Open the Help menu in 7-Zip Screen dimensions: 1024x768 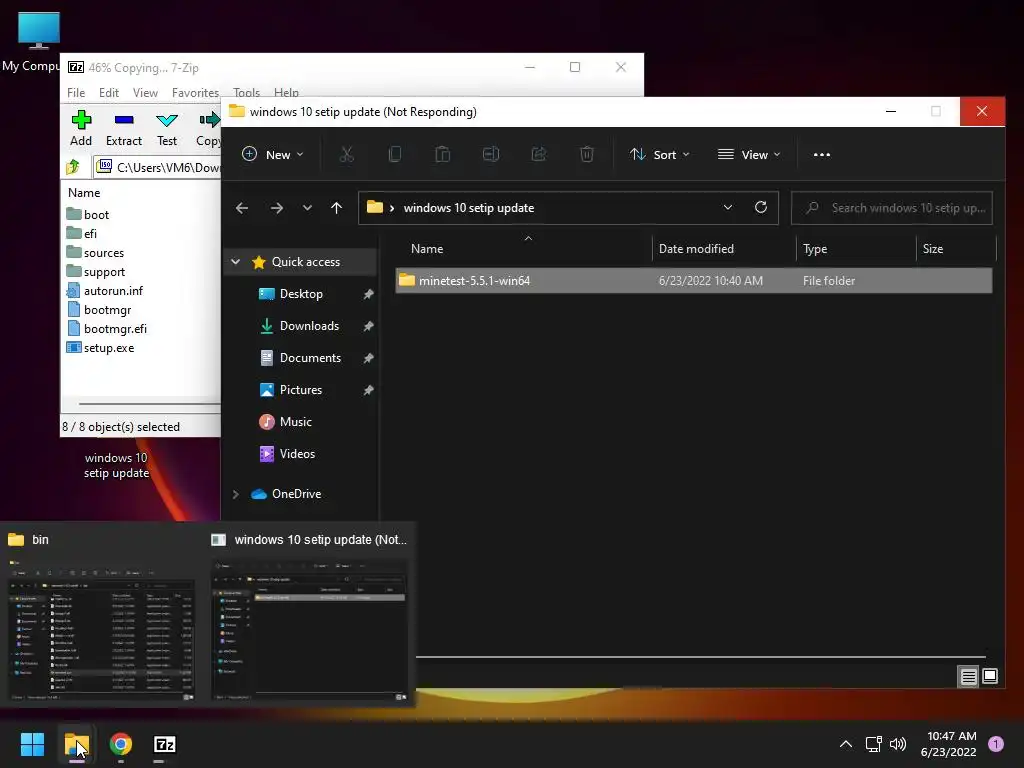coord(286,92)
